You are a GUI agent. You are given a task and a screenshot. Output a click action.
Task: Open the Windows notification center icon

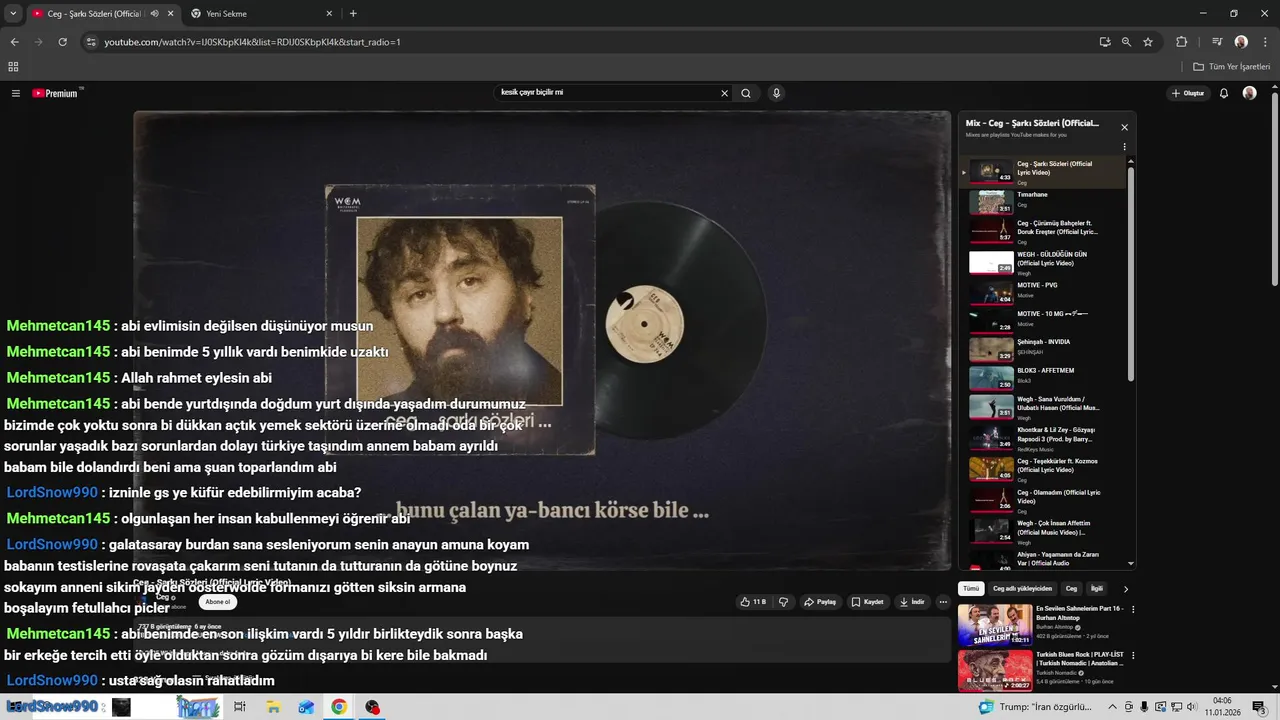coord(1259,707)
